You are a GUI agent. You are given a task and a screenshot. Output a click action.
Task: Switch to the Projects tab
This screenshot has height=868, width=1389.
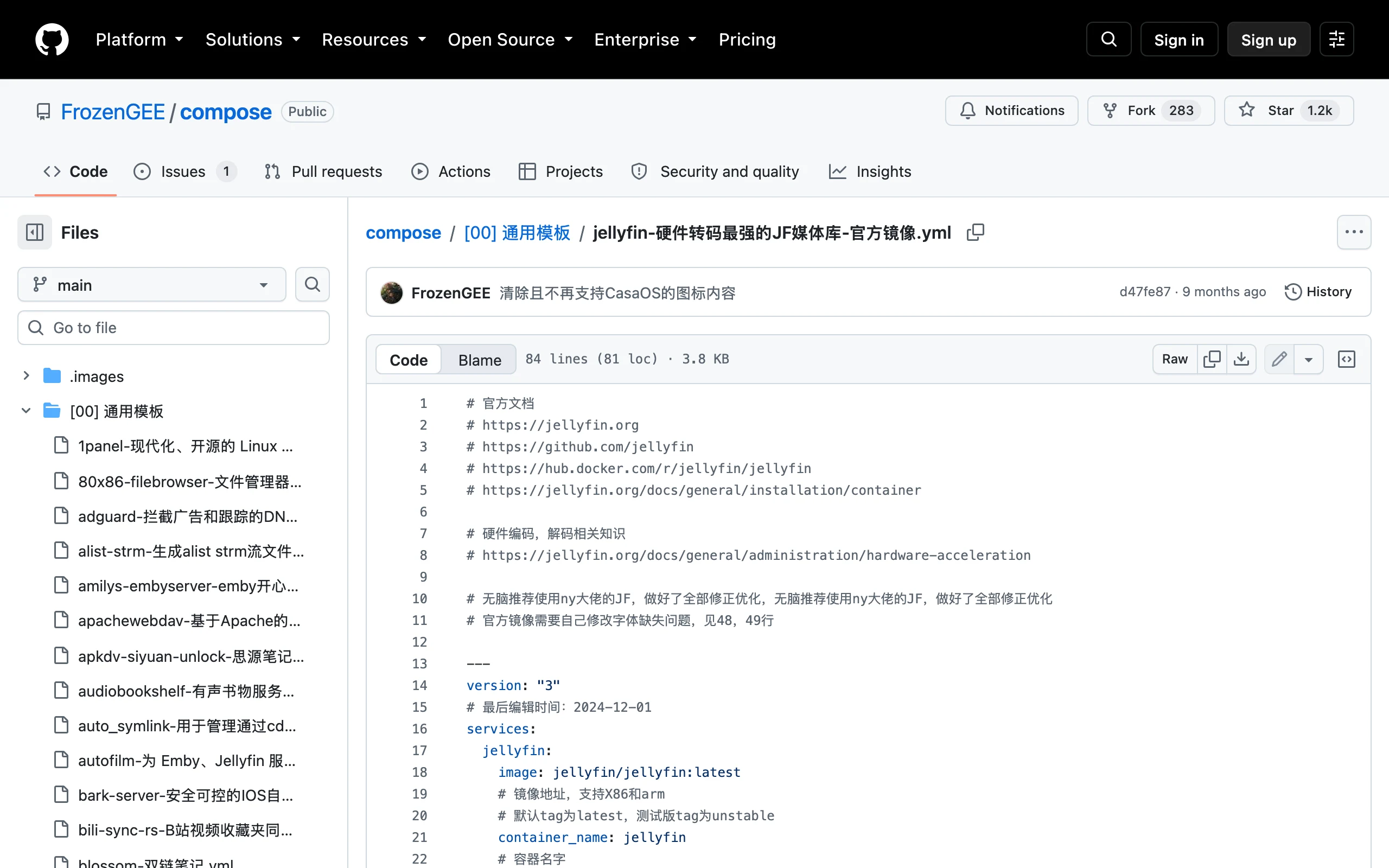click(560, 171)
